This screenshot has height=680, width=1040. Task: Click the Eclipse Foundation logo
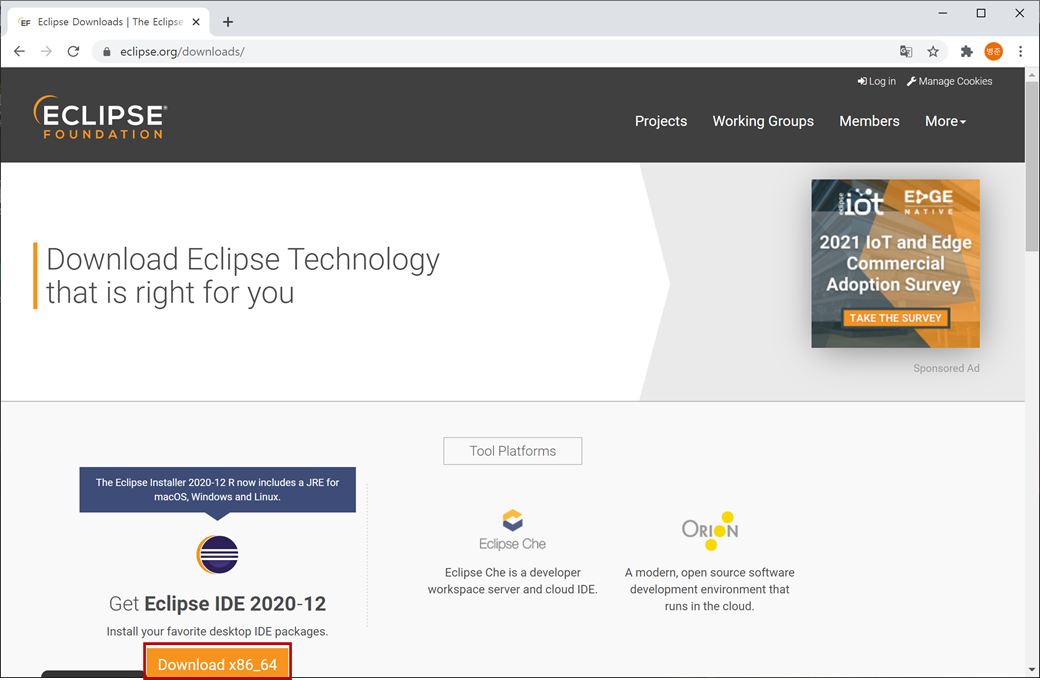point(99,117)
